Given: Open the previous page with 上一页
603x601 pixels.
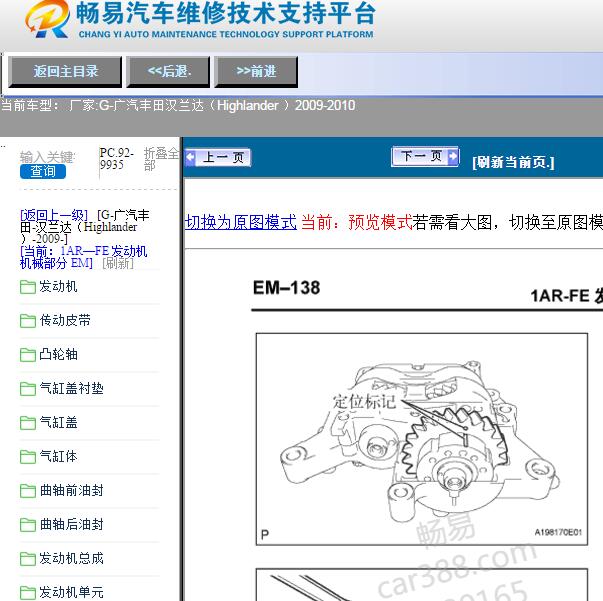Looking at the screenshot, I should point(218,157).
